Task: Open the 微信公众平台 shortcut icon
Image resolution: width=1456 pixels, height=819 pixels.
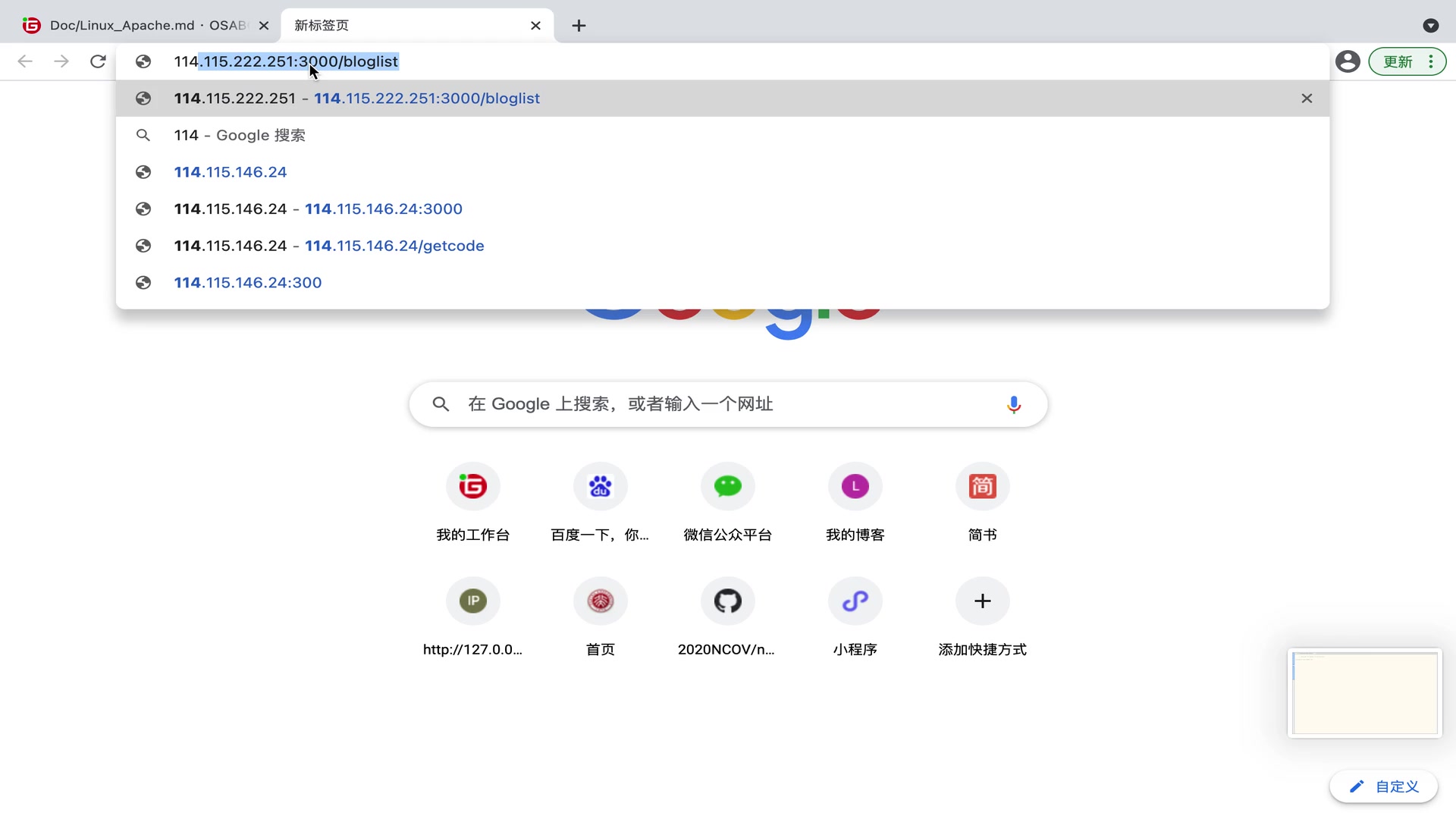Action: point(727,486)
